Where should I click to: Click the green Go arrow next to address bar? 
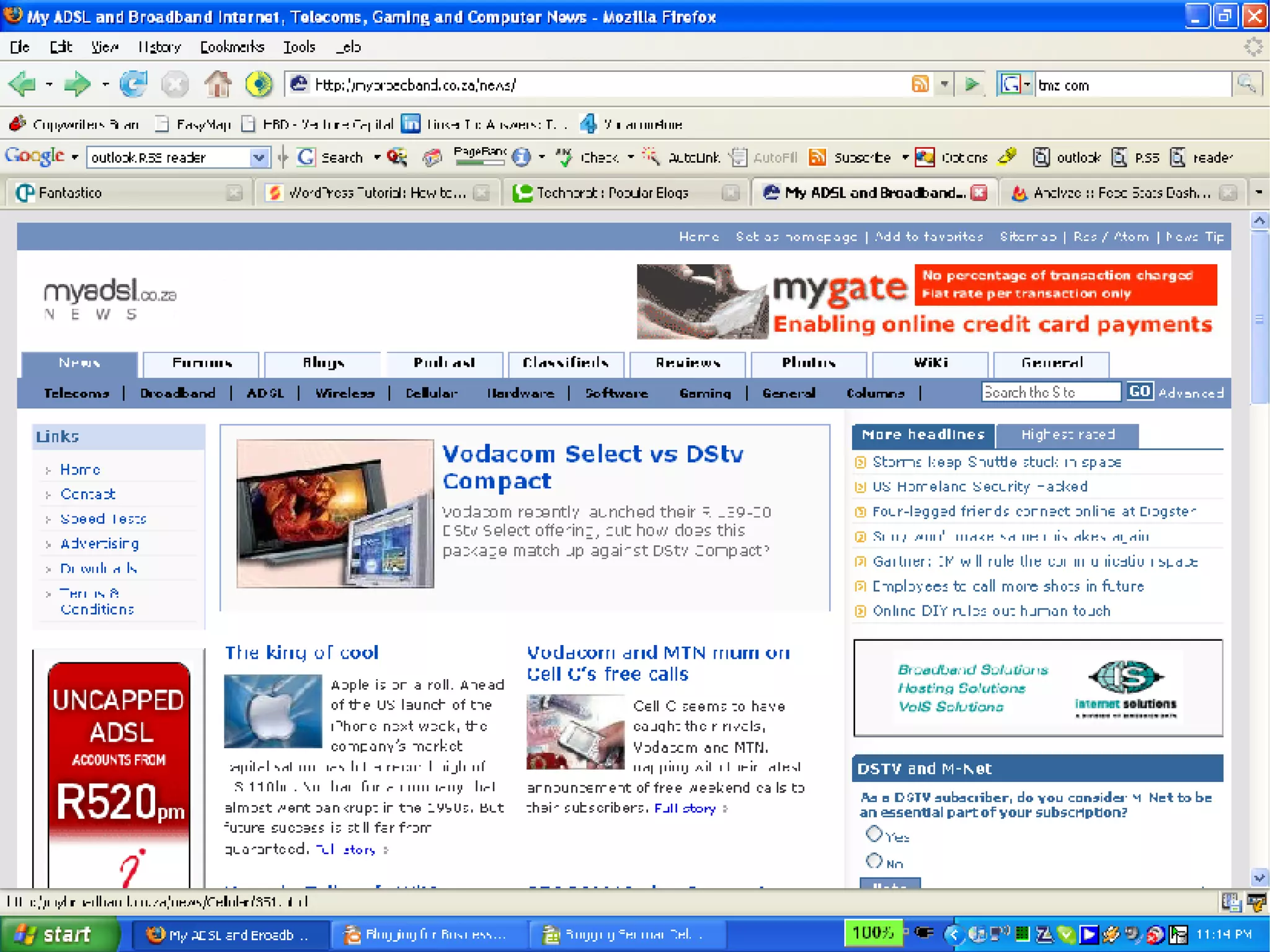click(x=972, y=84)
